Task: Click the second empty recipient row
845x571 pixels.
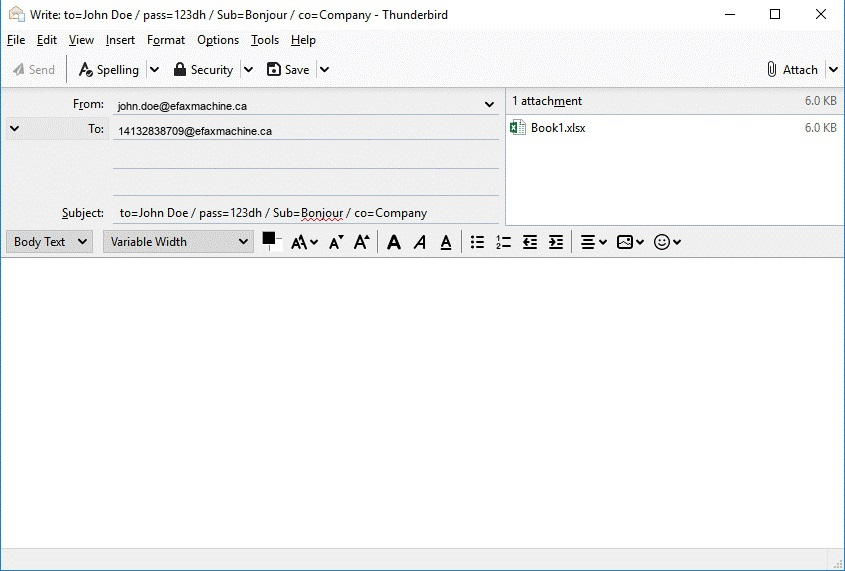Action: (x=306, y=183)
